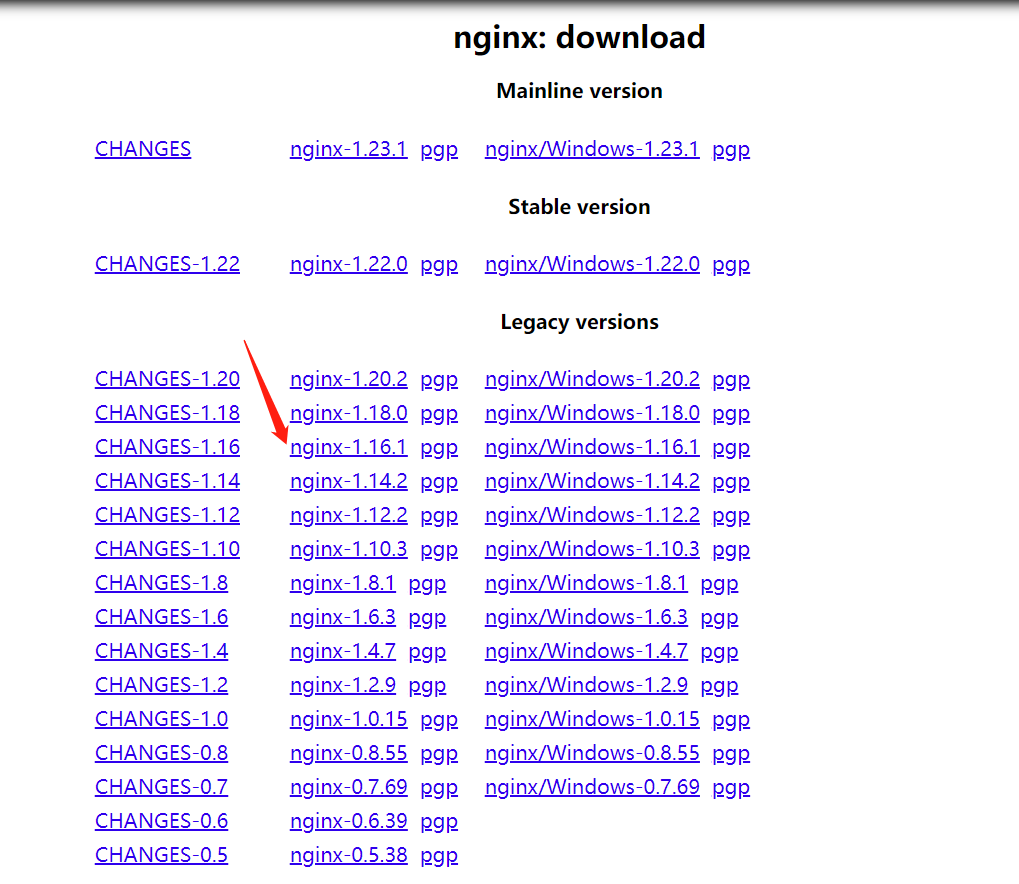
Task: Download nginx/Windows-1.16.1 build
Action: pyautogui.click(x=592, y=447)
